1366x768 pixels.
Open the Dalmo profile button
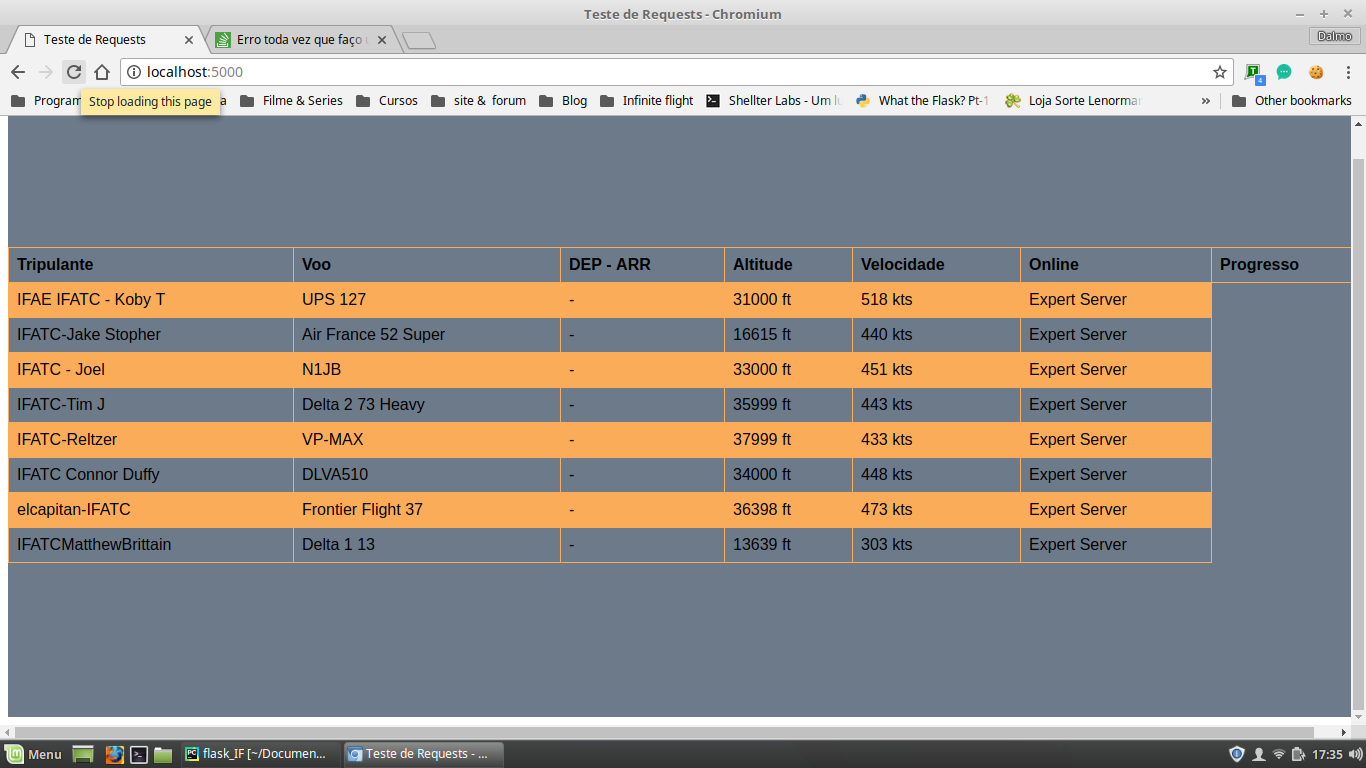(1334, 36)
